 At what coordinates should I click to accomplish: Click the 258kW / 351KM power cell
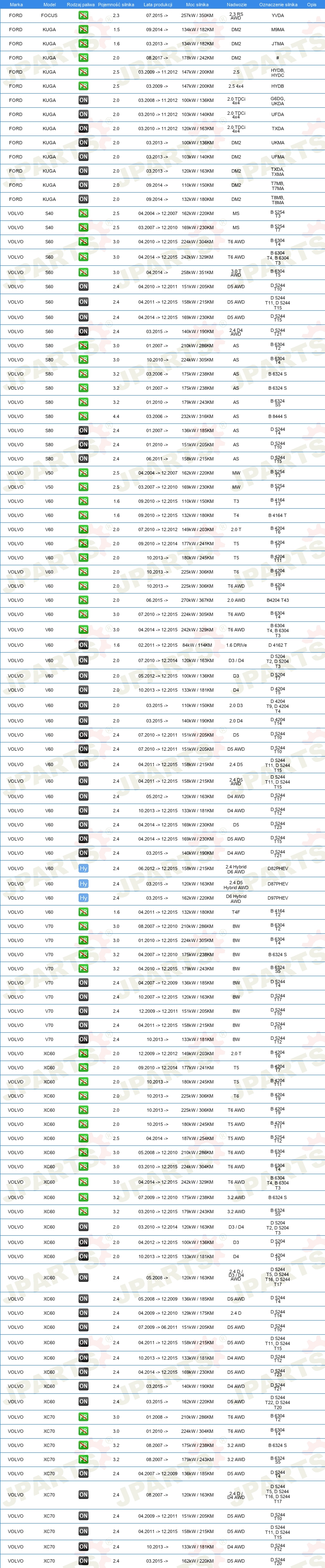pos(197,273)
